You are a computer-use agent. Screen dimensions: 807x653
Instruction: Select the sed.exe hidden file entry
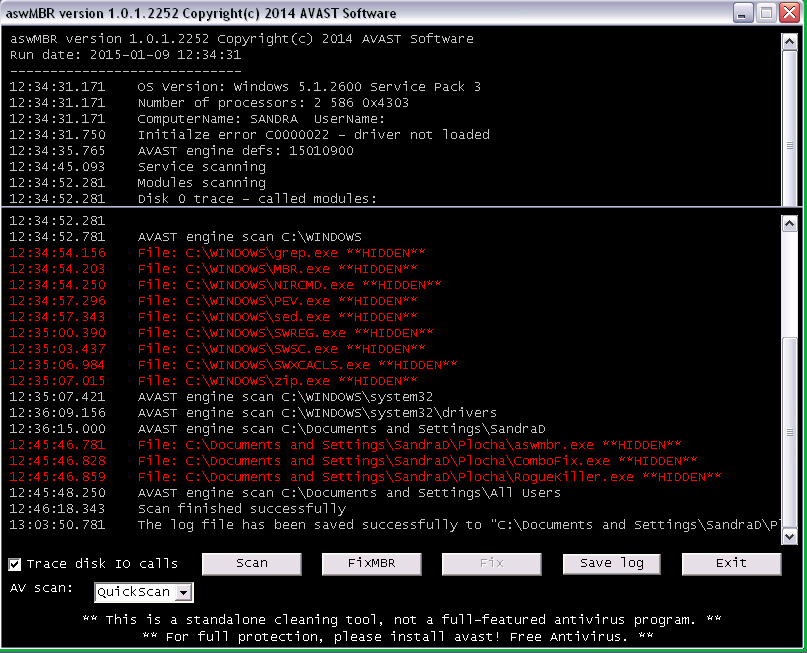tap(213, 317)
